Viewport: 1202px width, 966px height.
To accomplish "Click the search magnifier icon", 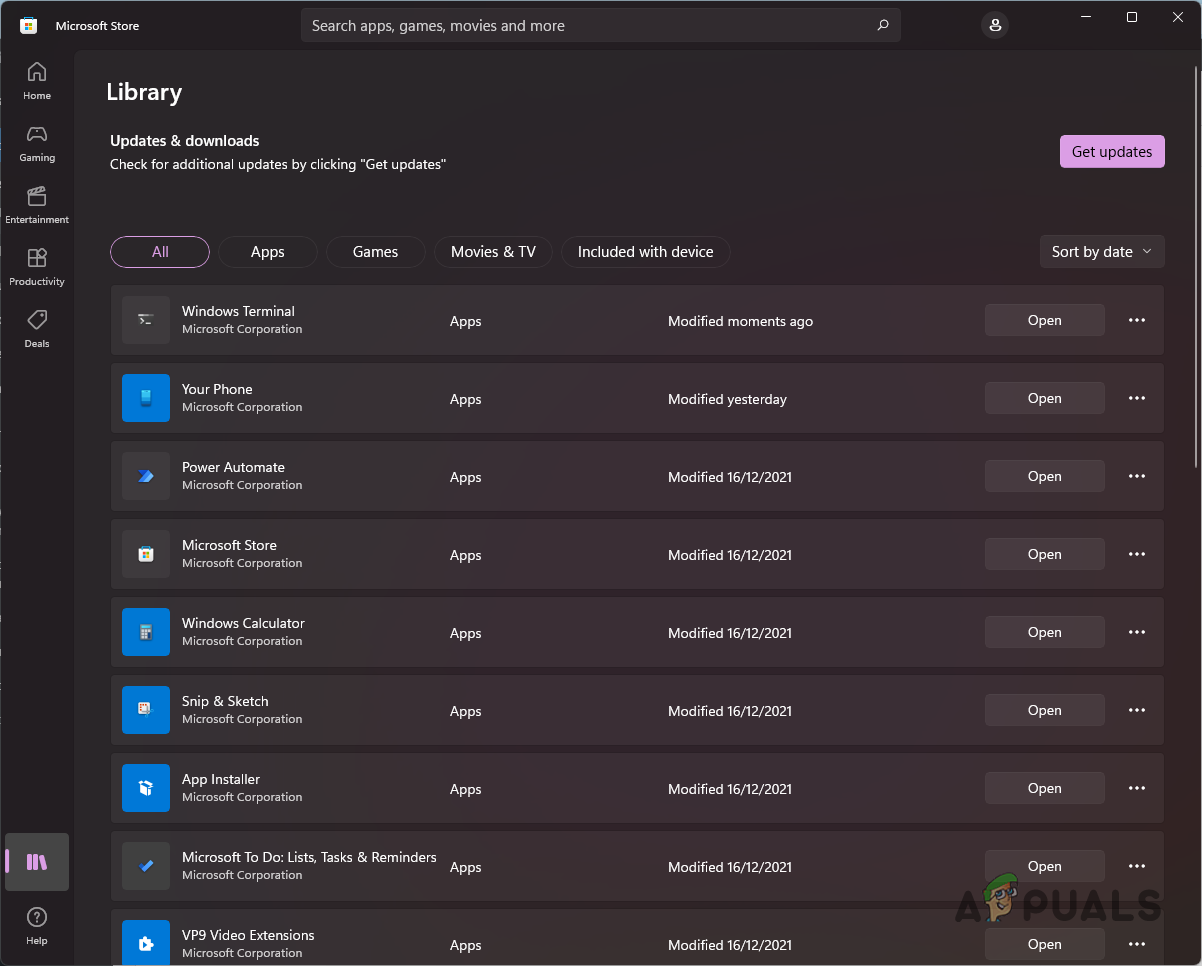I will click(x=882, y=26).
